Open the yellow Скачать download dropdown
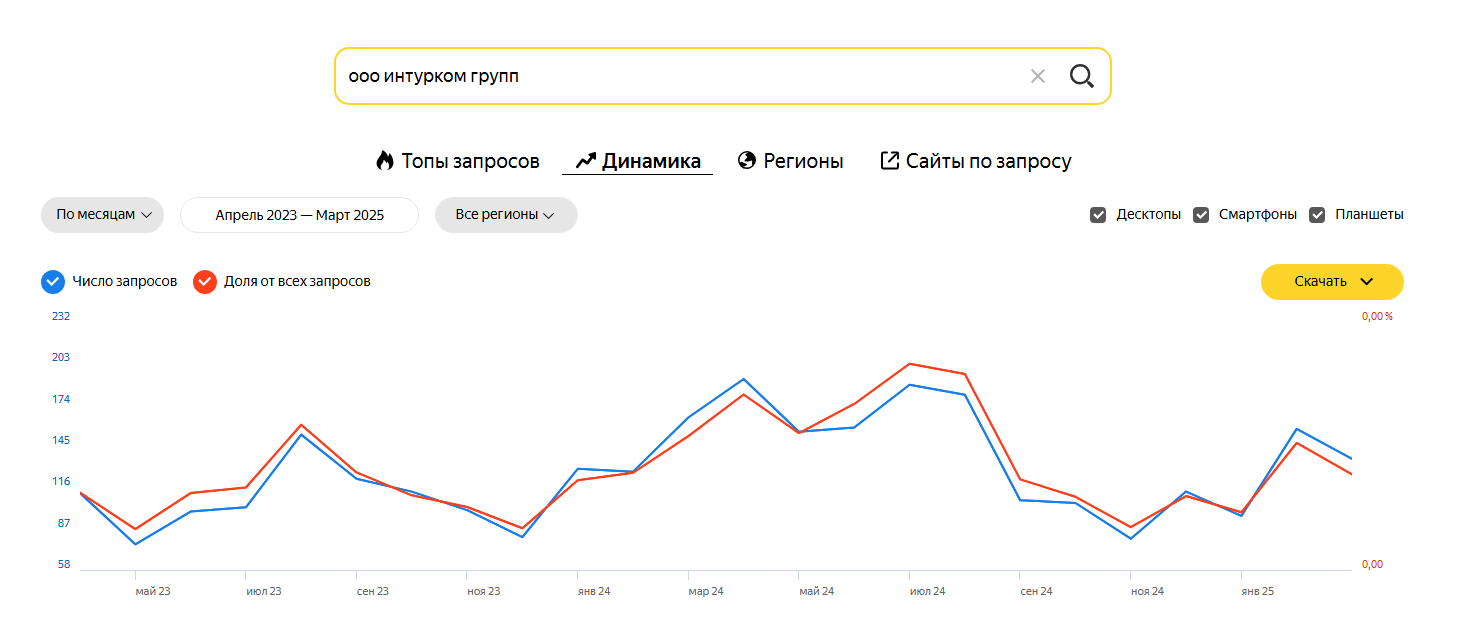The height and width of the screenshot is (628, 1463). pyautogui.click(x=1332, y=282)
